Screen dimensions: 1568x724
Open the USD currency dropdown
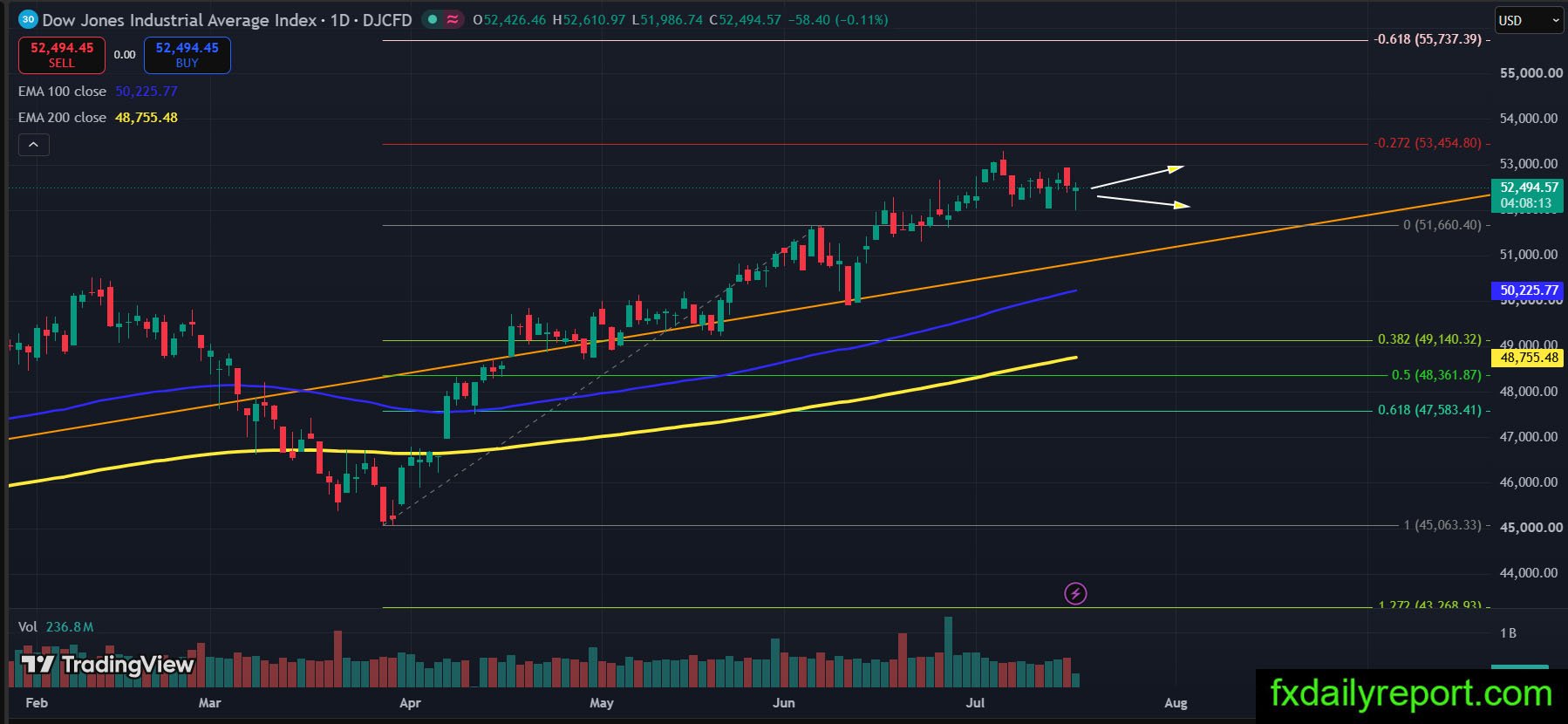[1529, 20]
